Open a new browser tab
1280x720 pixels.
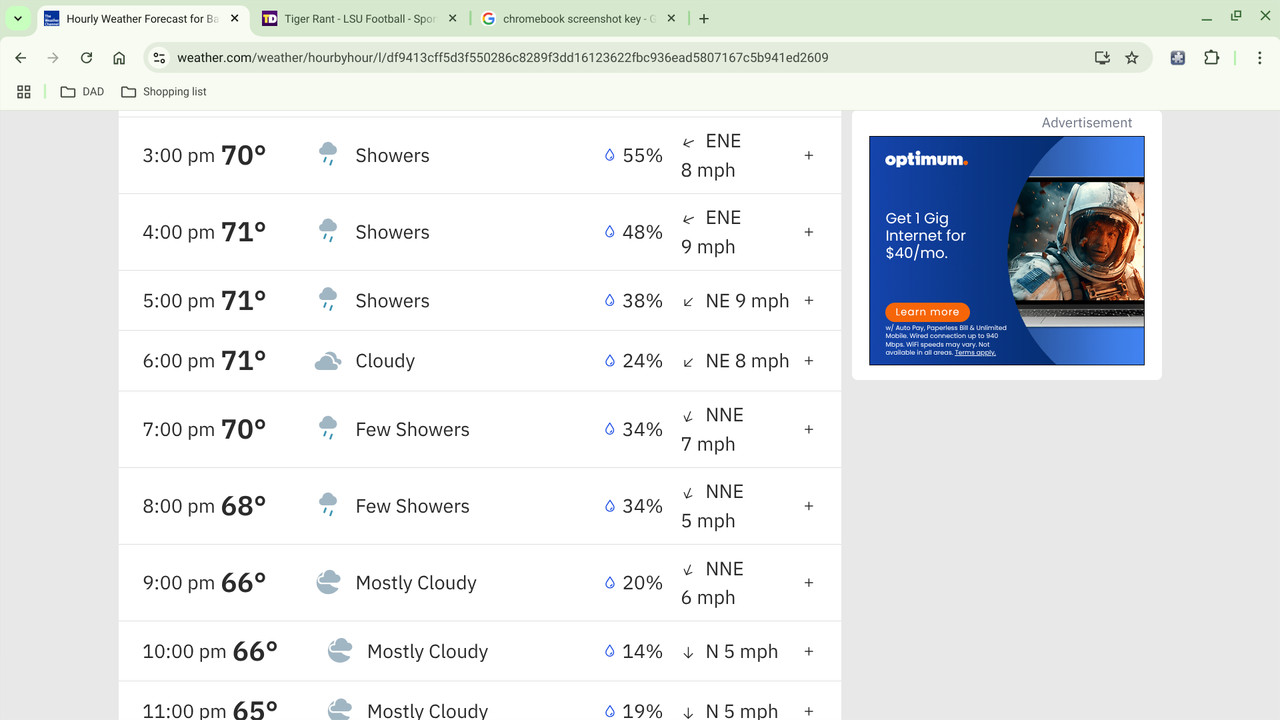tap(704, 19)
